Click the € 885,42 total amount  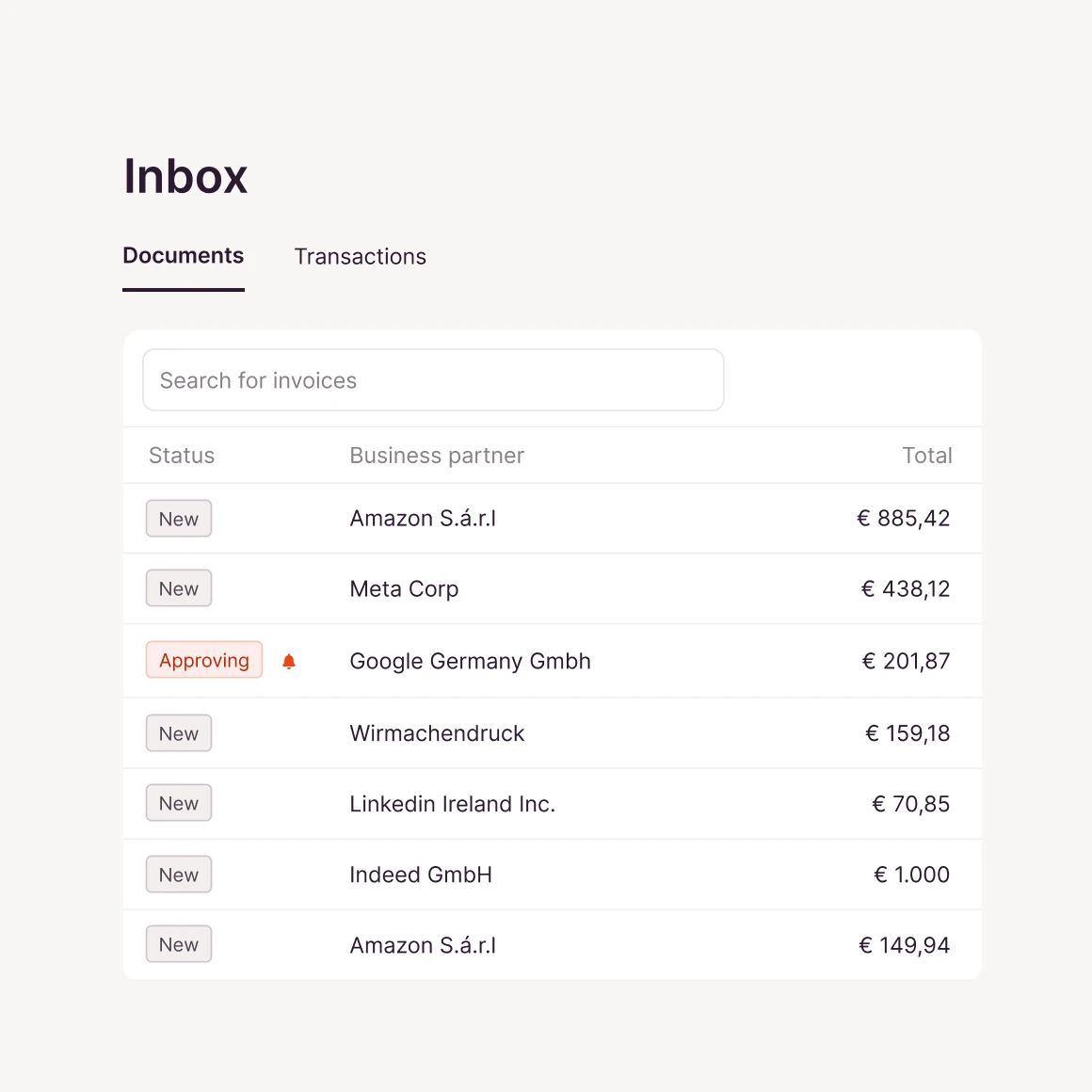tap(904, 519)
